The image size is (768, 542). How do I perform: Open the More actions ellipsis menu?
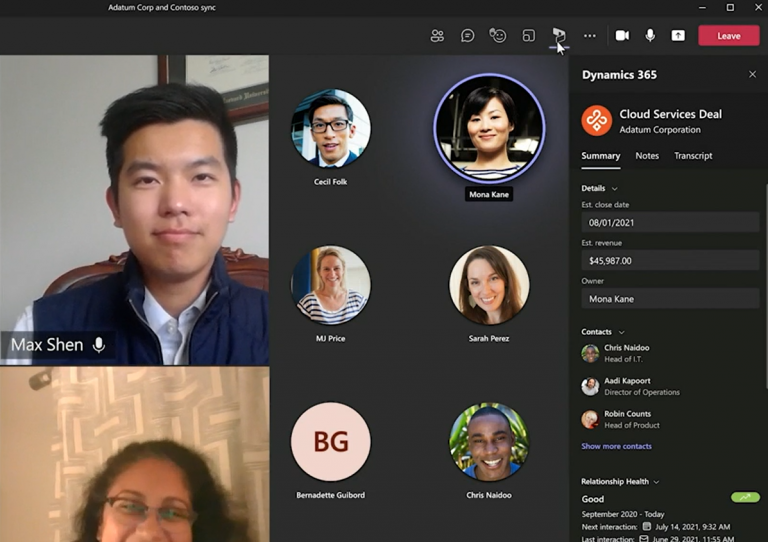(x=590, y=36)
